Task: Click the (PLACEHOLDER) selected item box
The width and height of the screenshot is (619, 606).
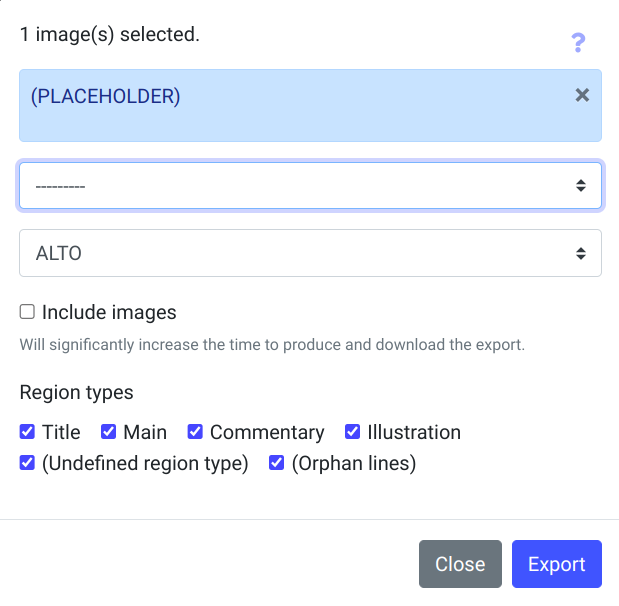Action: tap(300, 106)
